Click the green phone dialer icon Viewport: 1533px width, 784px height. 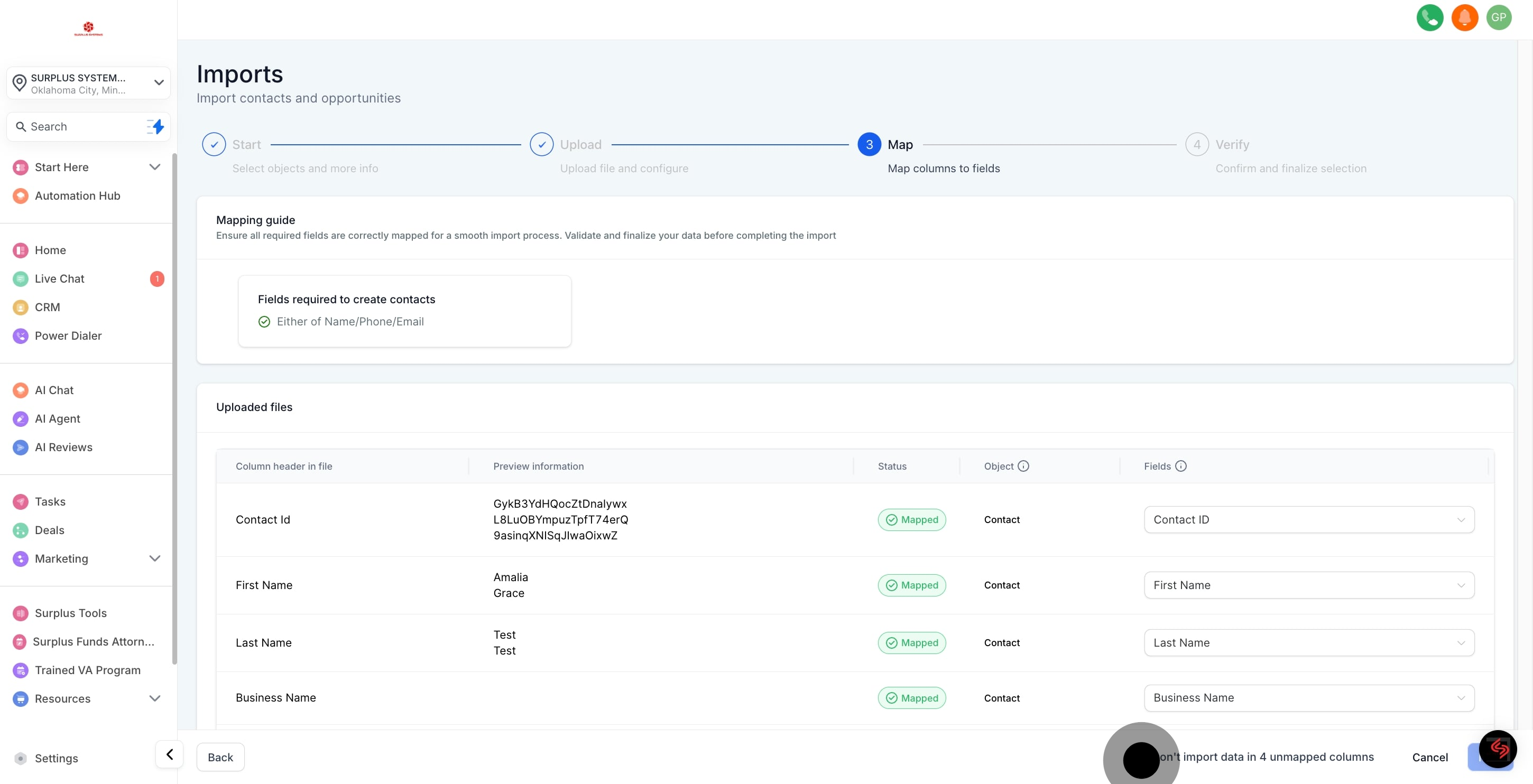1429,17
